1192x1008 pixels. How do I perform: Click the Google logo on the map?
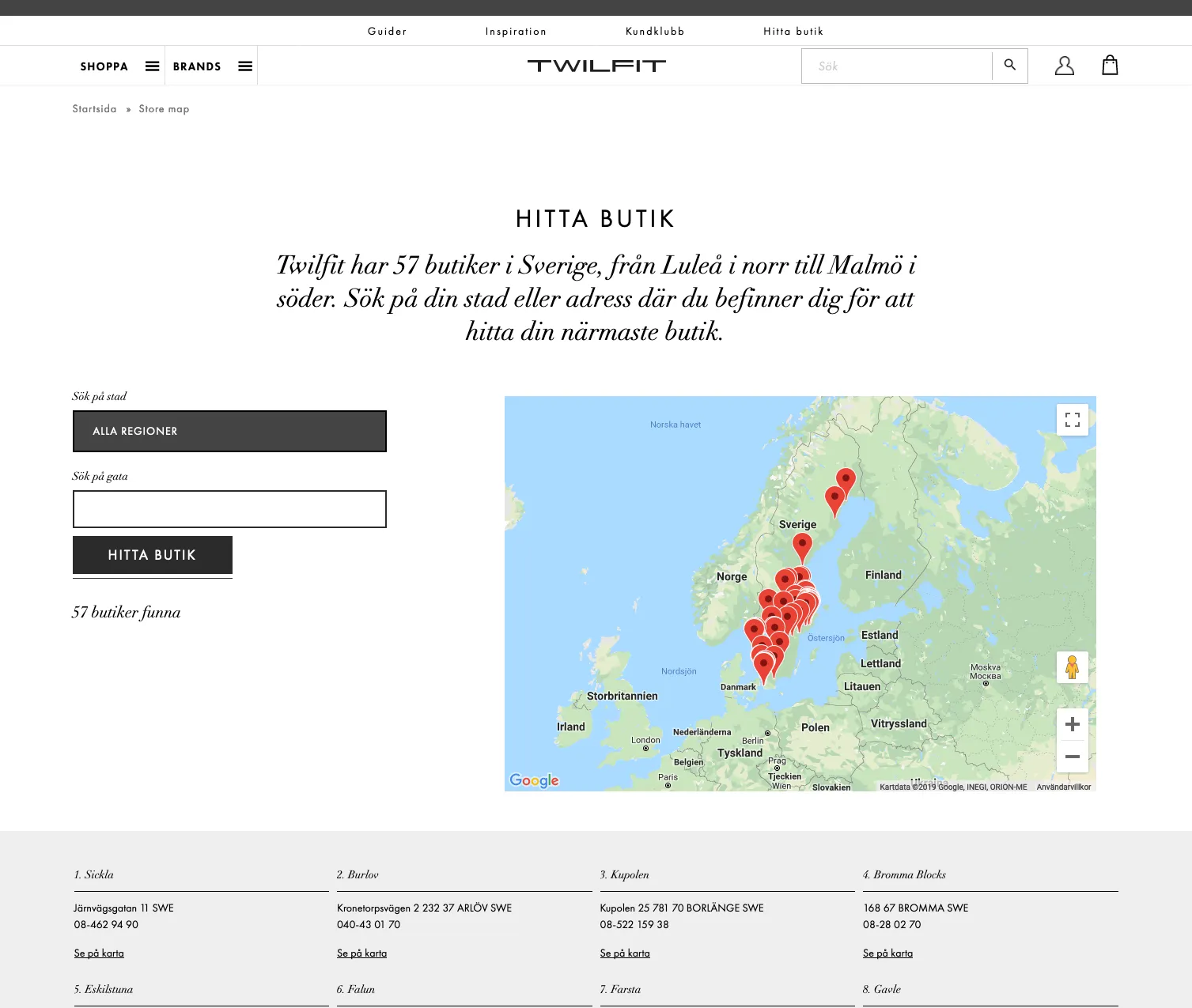pyautogui.click(x=534, y=780)
